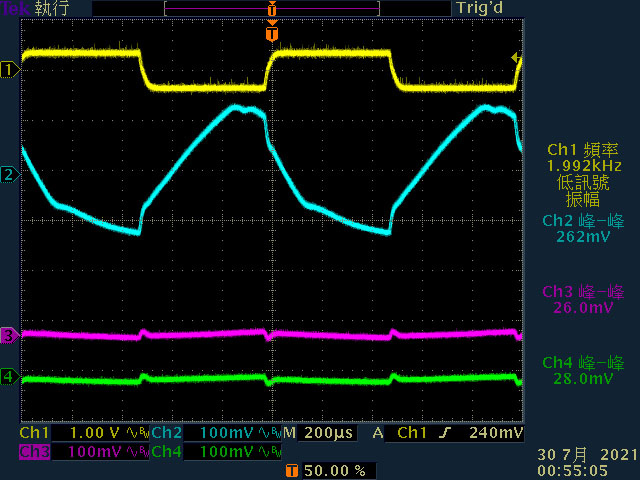Click the 執行 run status text
This screenshot has height=480, width=640.
[52, 8]
